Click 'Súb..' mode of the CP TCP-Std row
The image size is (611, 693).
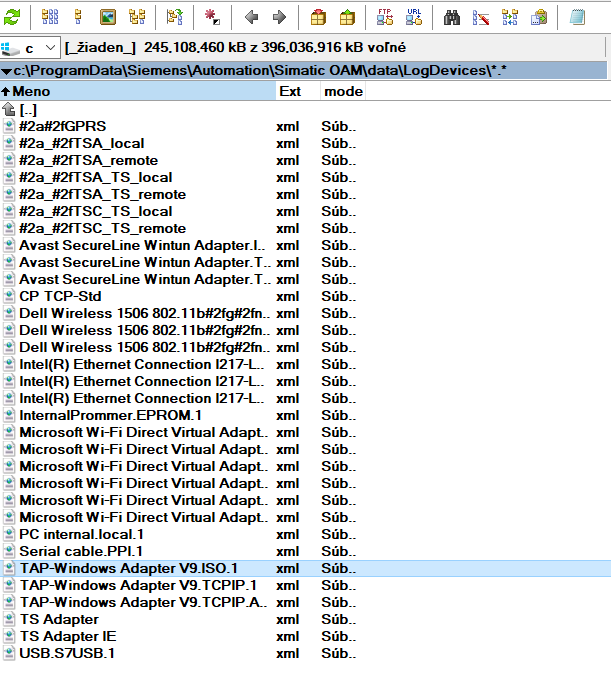pyautogui.click(x=339, y=296)
